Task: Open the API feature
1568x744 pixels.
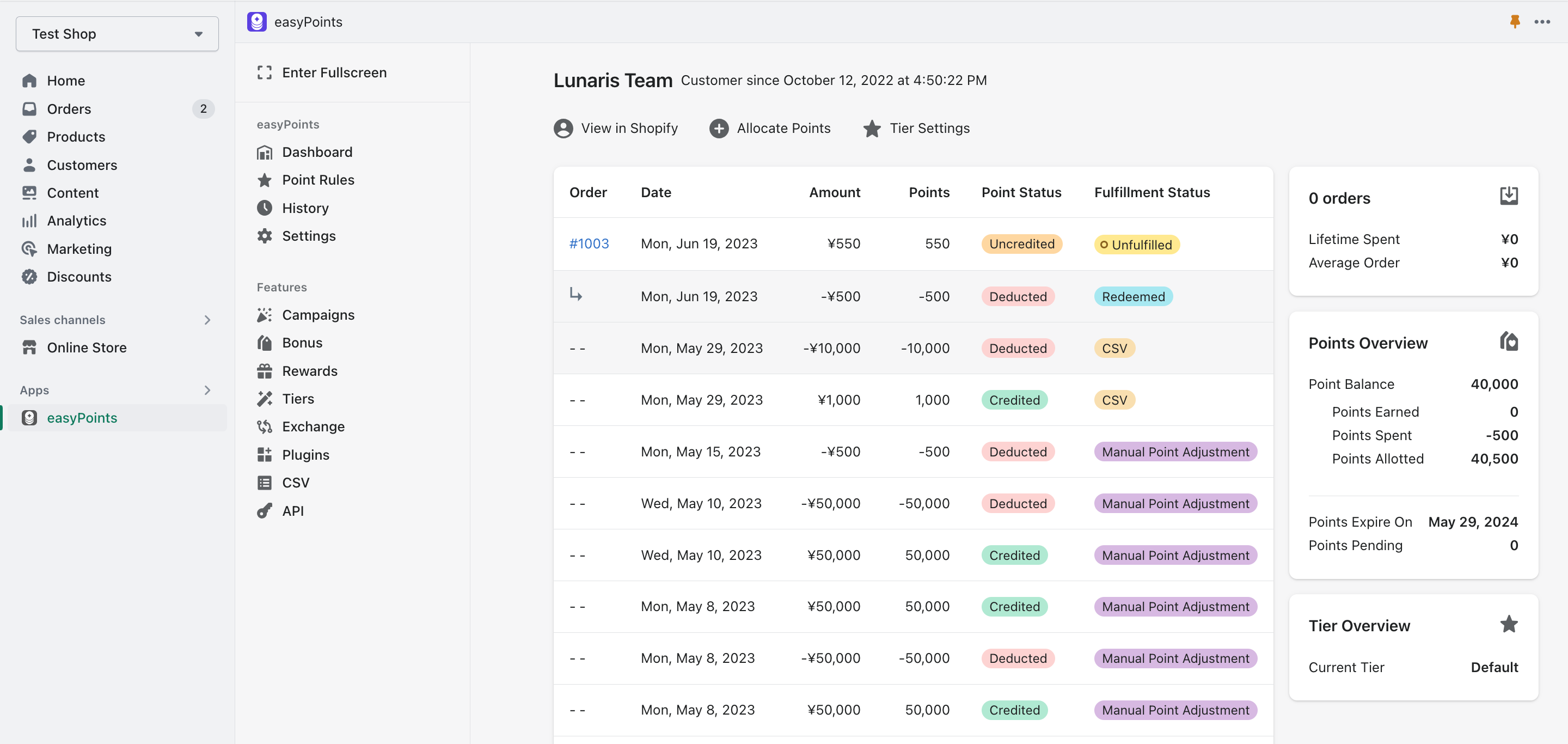Action: 293,510
